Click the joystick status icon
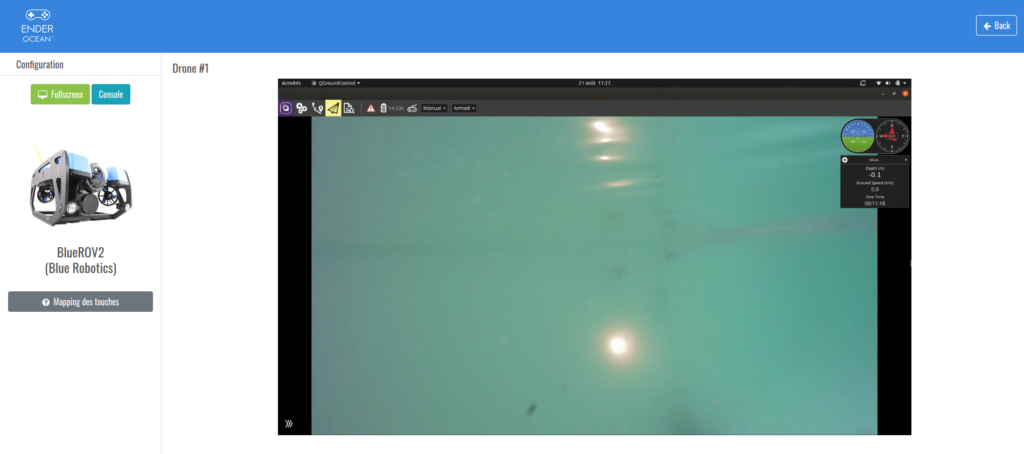Viewport: 1024px width, 454px height. click(411, 108)
